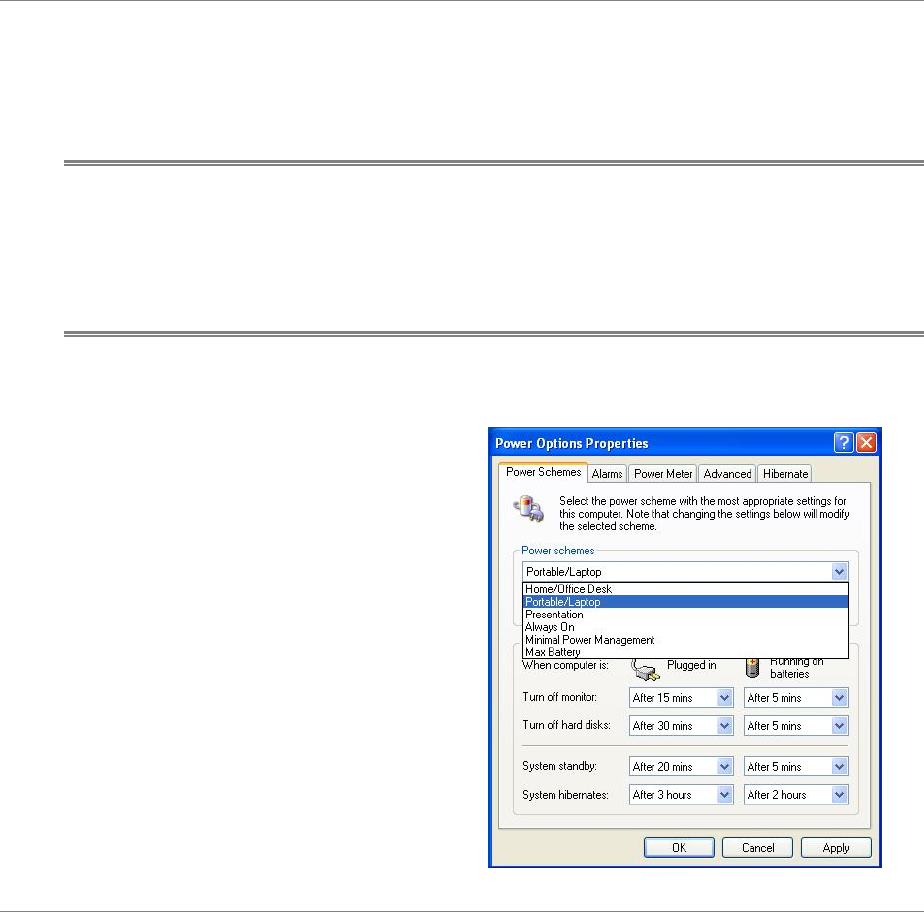Click the Running on batteries icon
924x912 pixels.
click(753, 668)
